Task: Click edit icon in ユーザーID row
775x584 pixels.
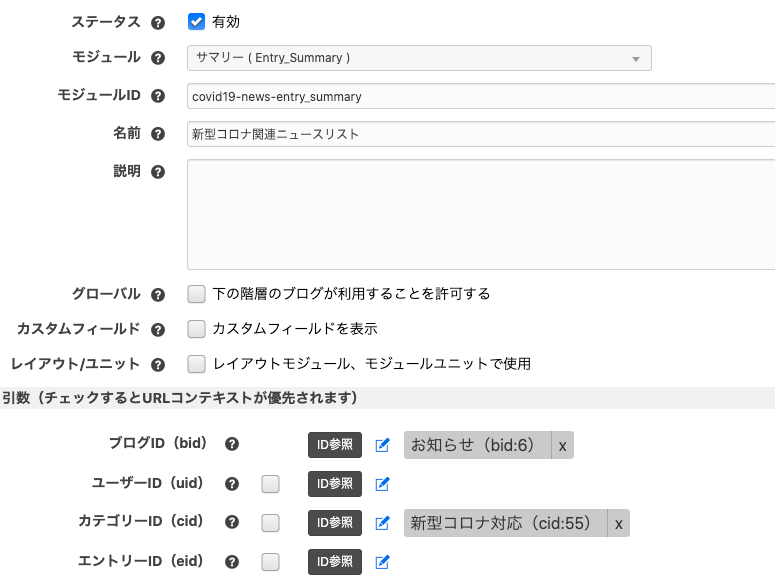Action: pos(381,484)
